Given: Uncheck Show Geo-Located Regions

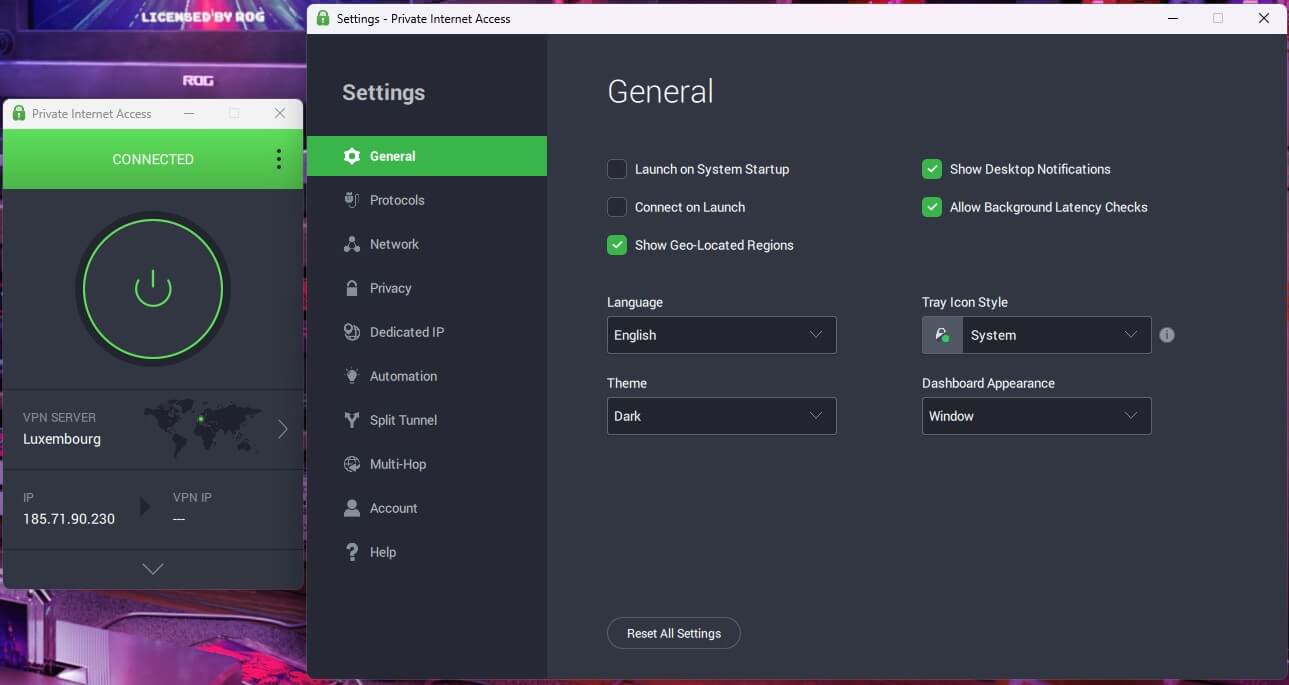Looking at the screenshot, I should 617,245.
